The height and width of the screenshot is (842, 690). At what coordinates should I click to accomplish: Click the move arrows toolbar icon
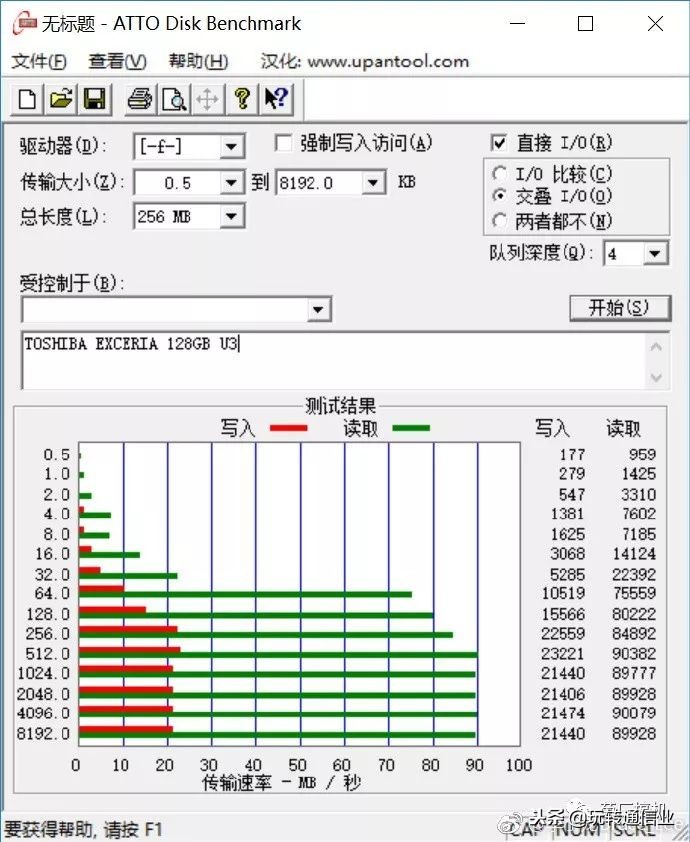click(x=207, y=99)
